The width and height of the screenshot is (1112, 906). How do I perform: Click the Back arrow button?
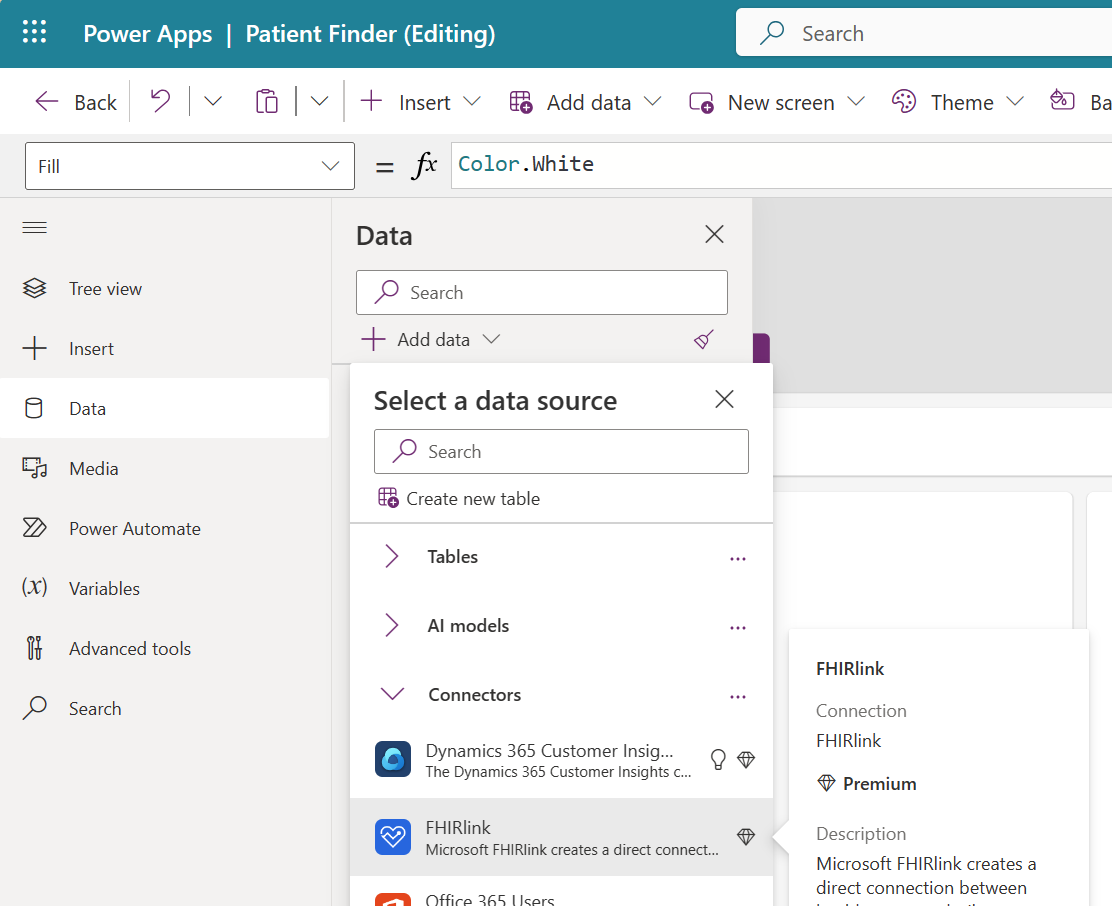[x=75, y=102]
